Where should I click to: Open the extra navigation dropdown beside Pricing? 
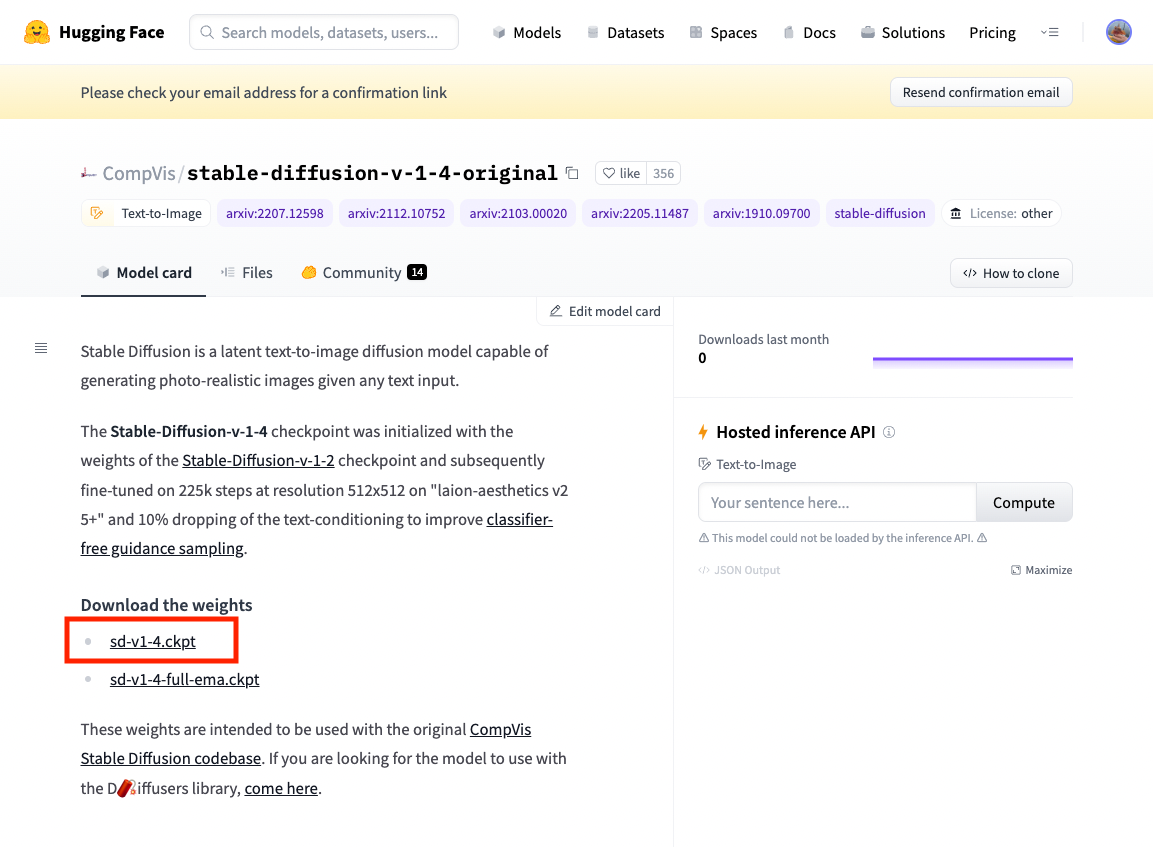[x=1050, y=32]
